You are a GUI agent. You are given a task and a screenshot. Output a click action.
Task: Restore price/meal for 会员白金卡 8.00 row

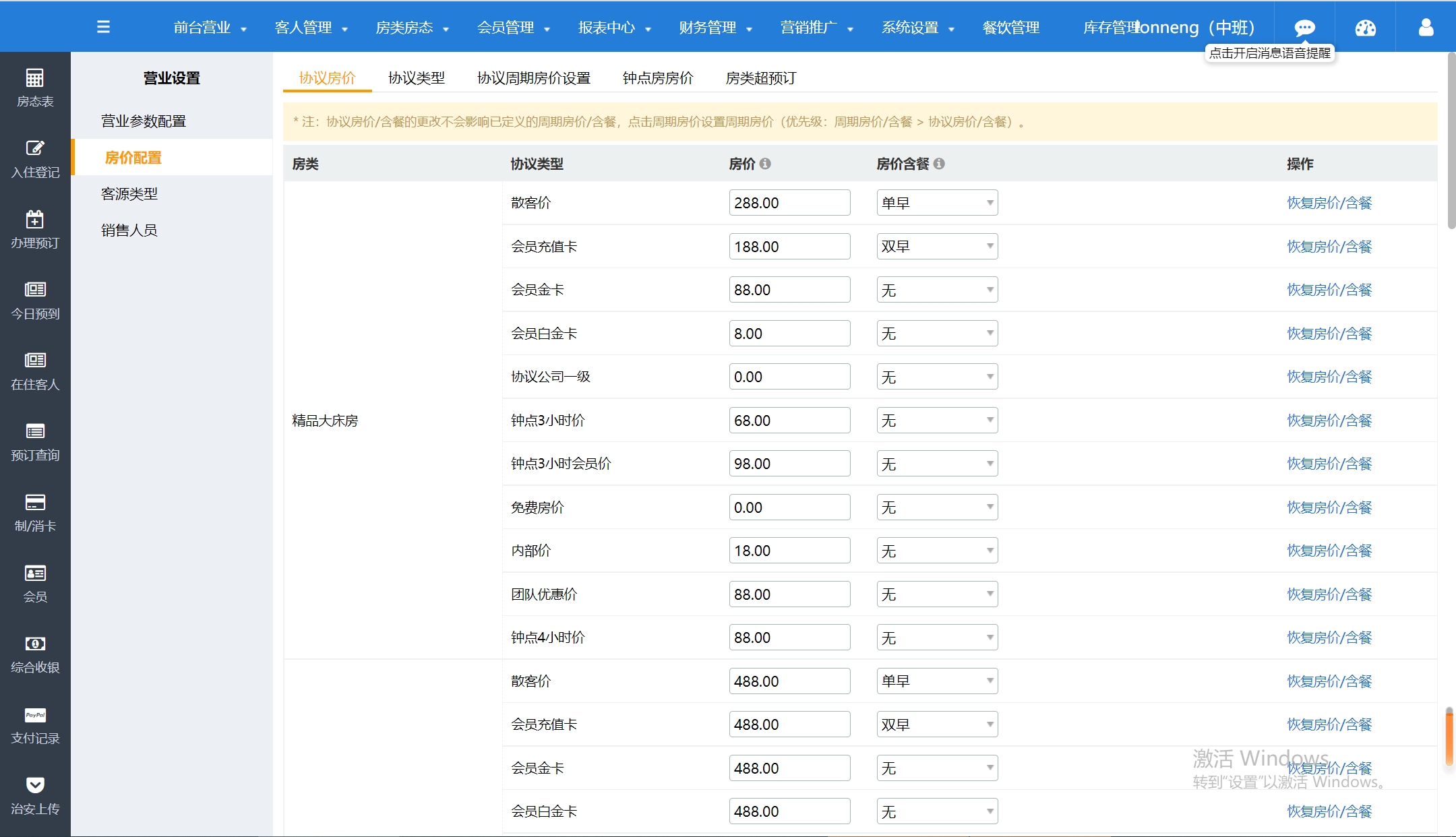point(1329,334)
